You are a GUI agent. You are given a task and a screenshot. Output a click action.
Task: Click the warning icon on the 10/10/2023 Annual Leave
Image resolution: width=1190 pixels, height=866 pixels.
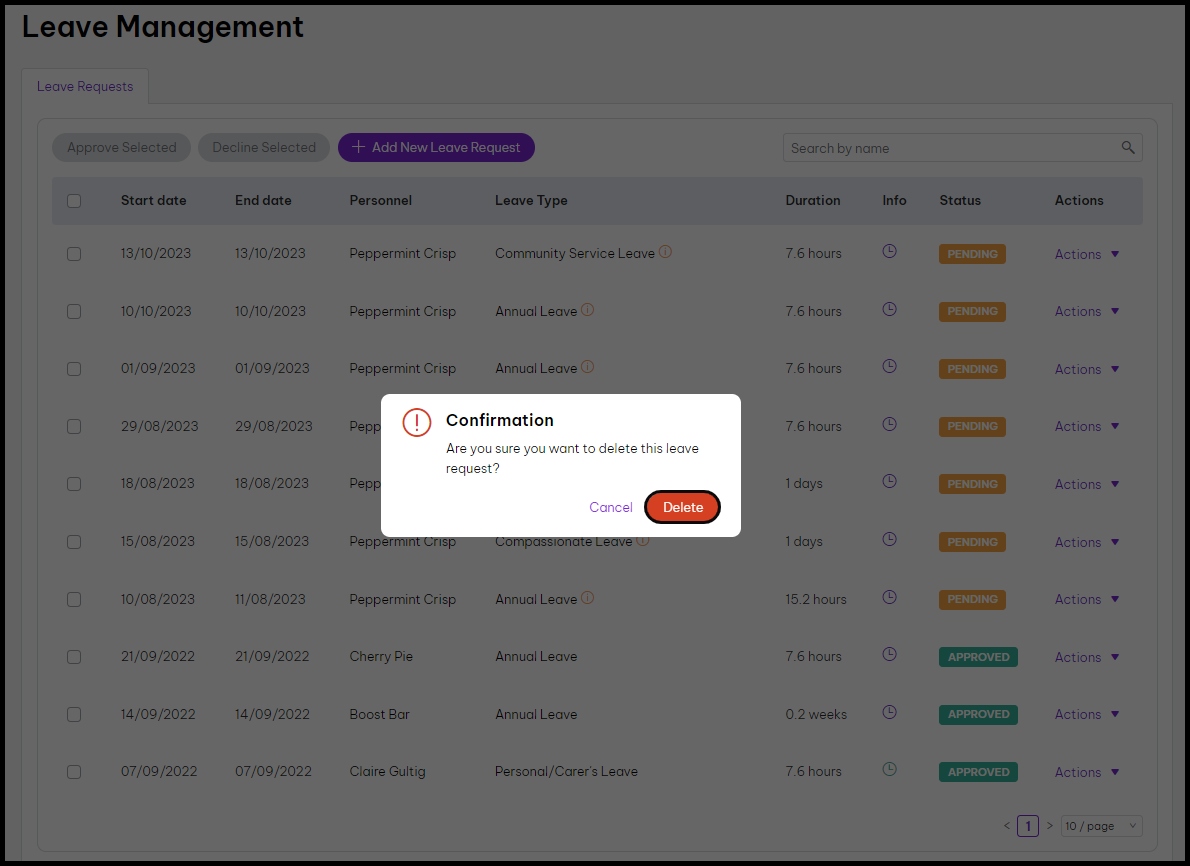point(588,310)
